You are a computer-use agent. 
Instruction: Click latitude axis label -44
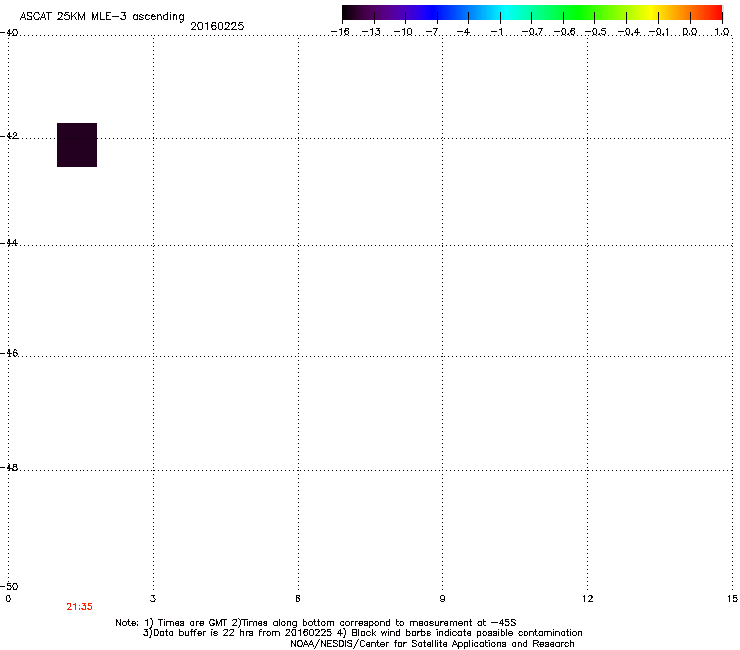(x=9, y=243)
